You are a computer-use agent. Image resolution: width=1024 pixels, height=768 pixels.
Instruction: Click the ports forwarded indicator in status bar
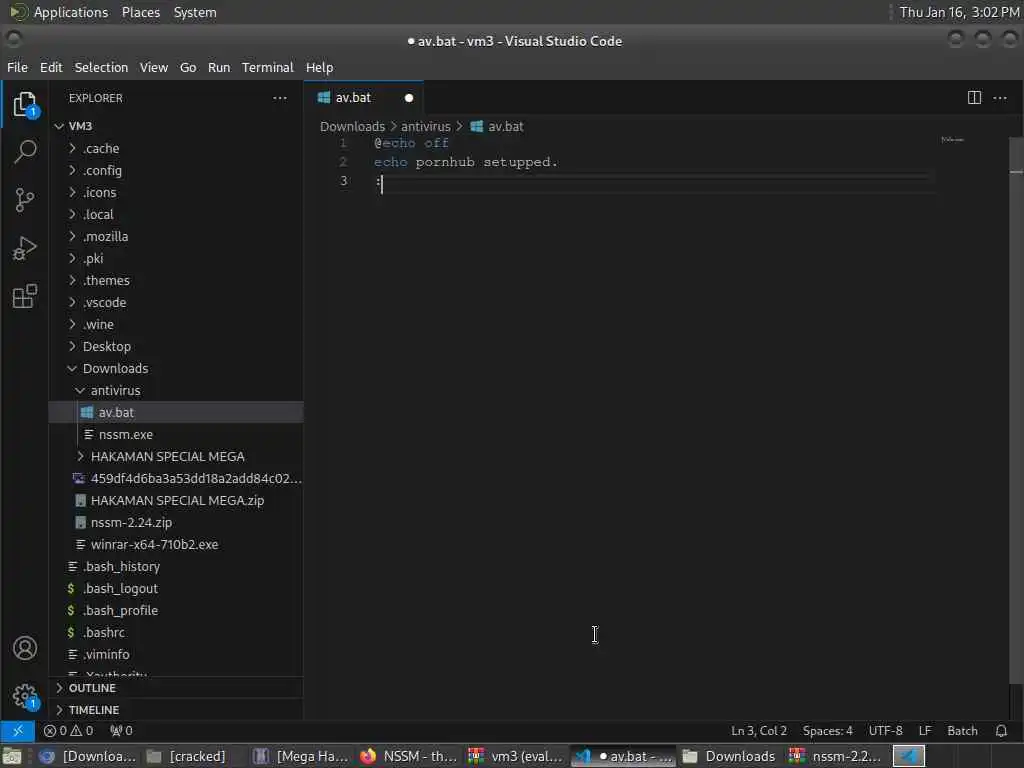pos(121,731)
